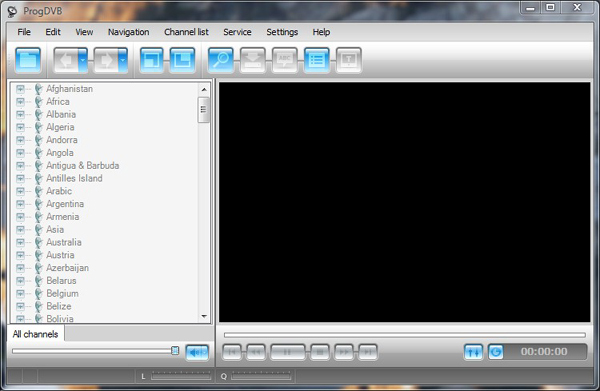Maximize the ProgDVB window
600x391 pixels.
[x=550, y=8]
